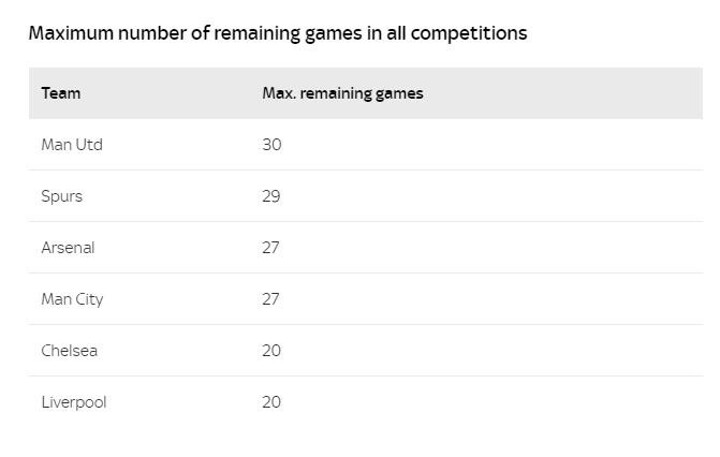Click the table title about remaining games

click(x=278, y=34)
